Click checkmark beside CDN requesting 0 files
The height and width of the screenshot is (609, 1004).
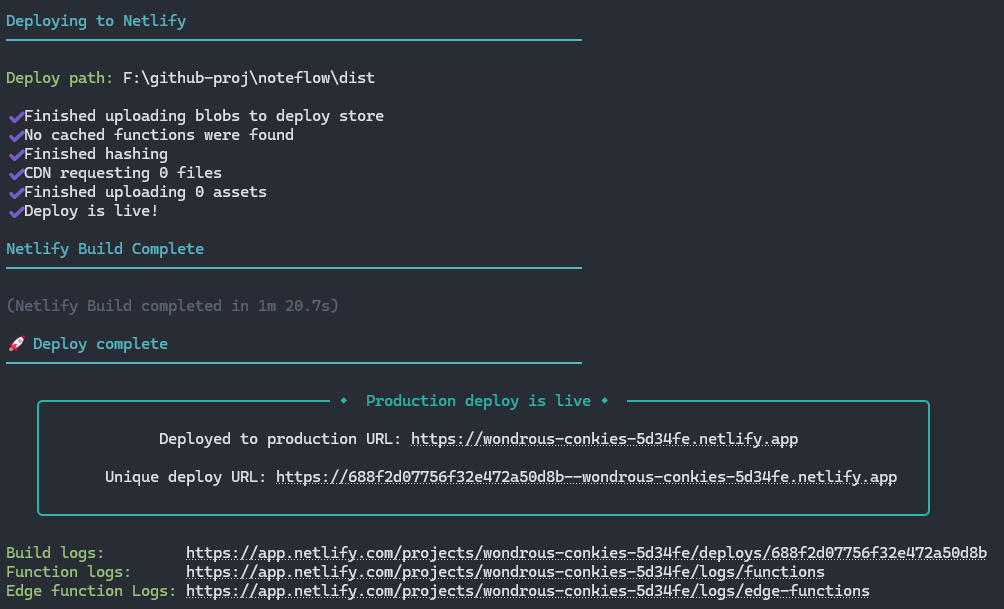[16, 174]
